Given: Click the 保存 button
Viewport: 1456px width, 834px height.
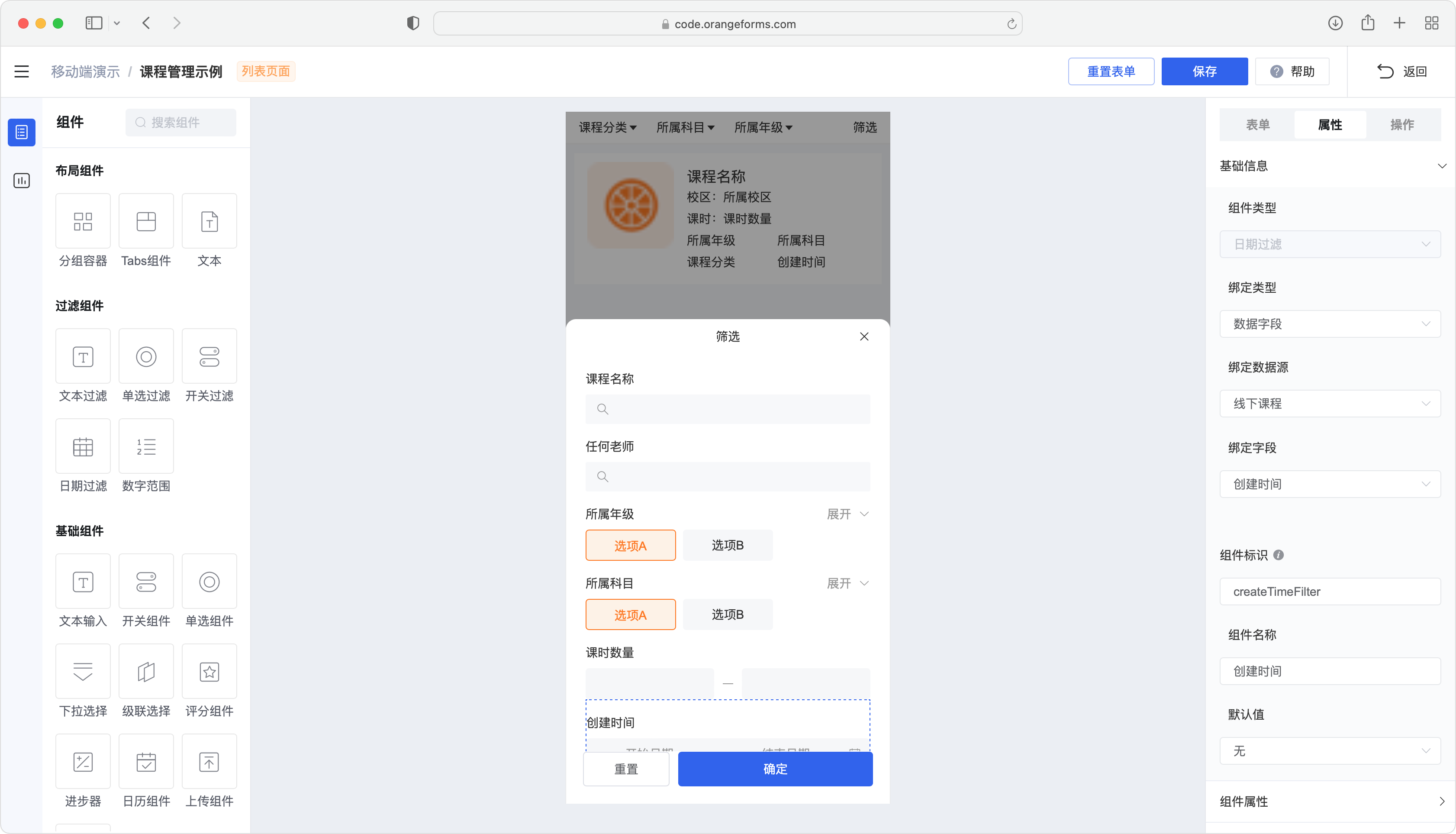Looking at the screenshot, I should (1205, 71).
